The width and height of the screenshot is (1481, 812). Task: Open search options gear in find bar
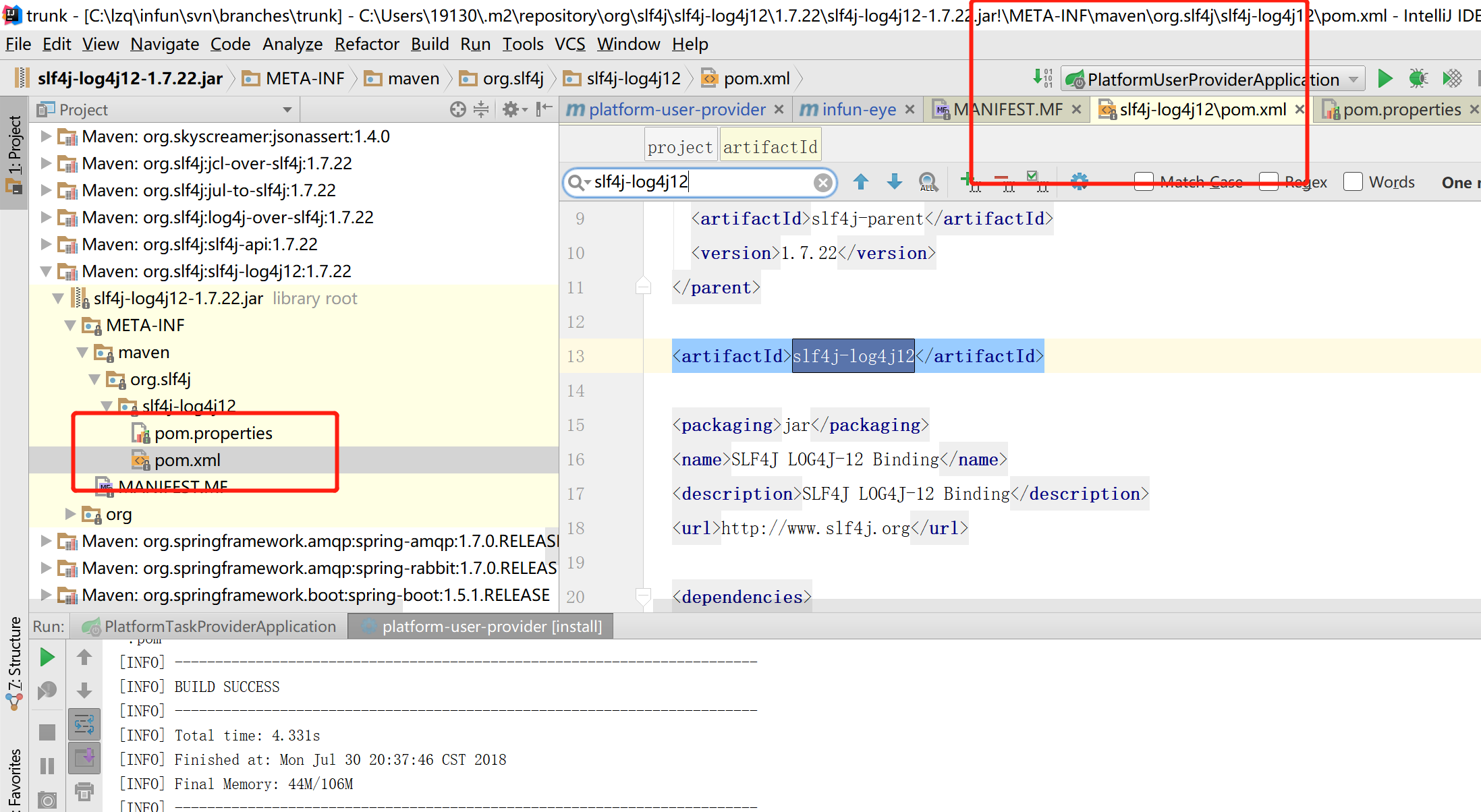[1080, 181]
